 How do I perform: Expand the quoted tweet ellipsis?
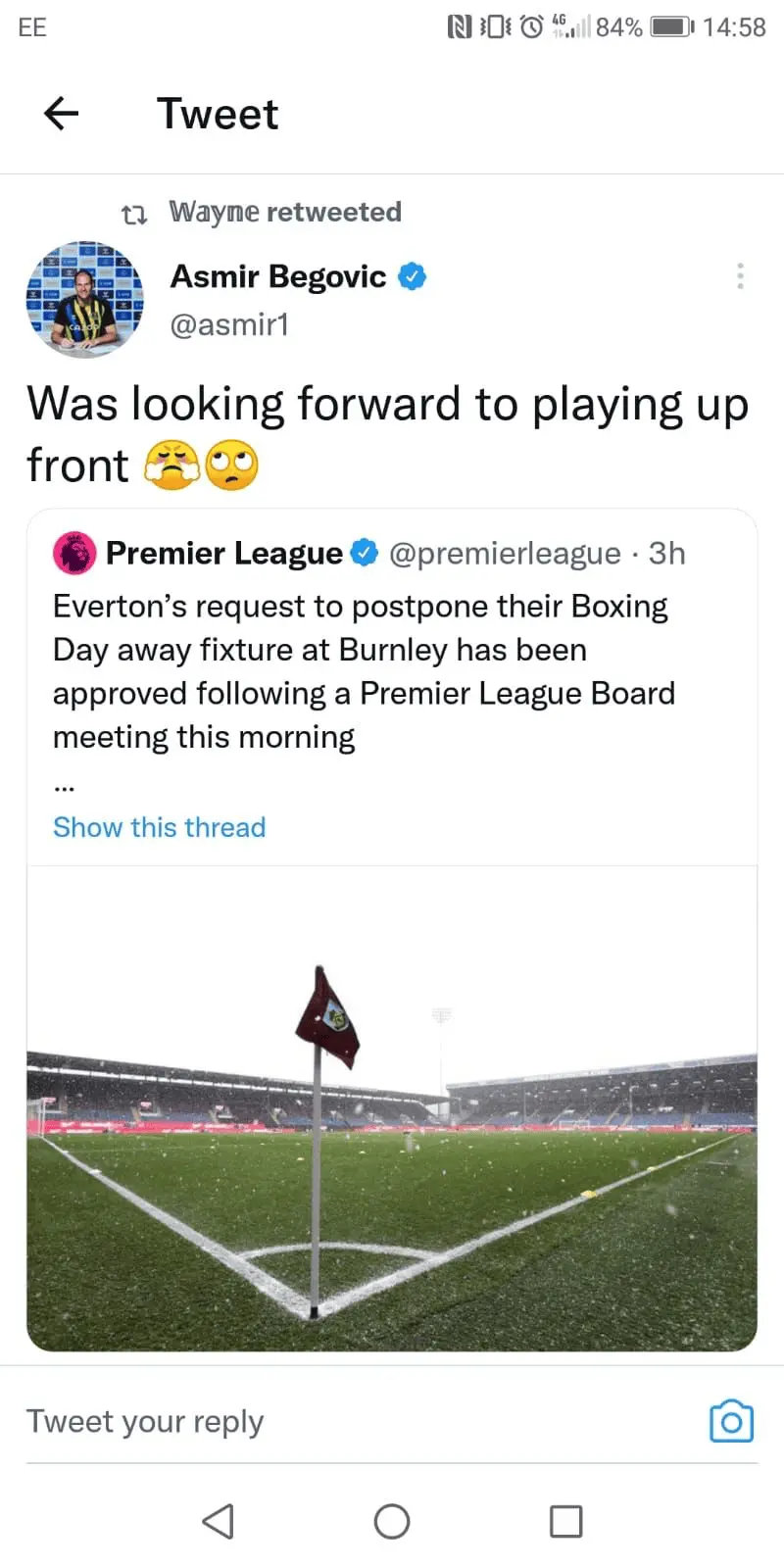click(65, 786)
